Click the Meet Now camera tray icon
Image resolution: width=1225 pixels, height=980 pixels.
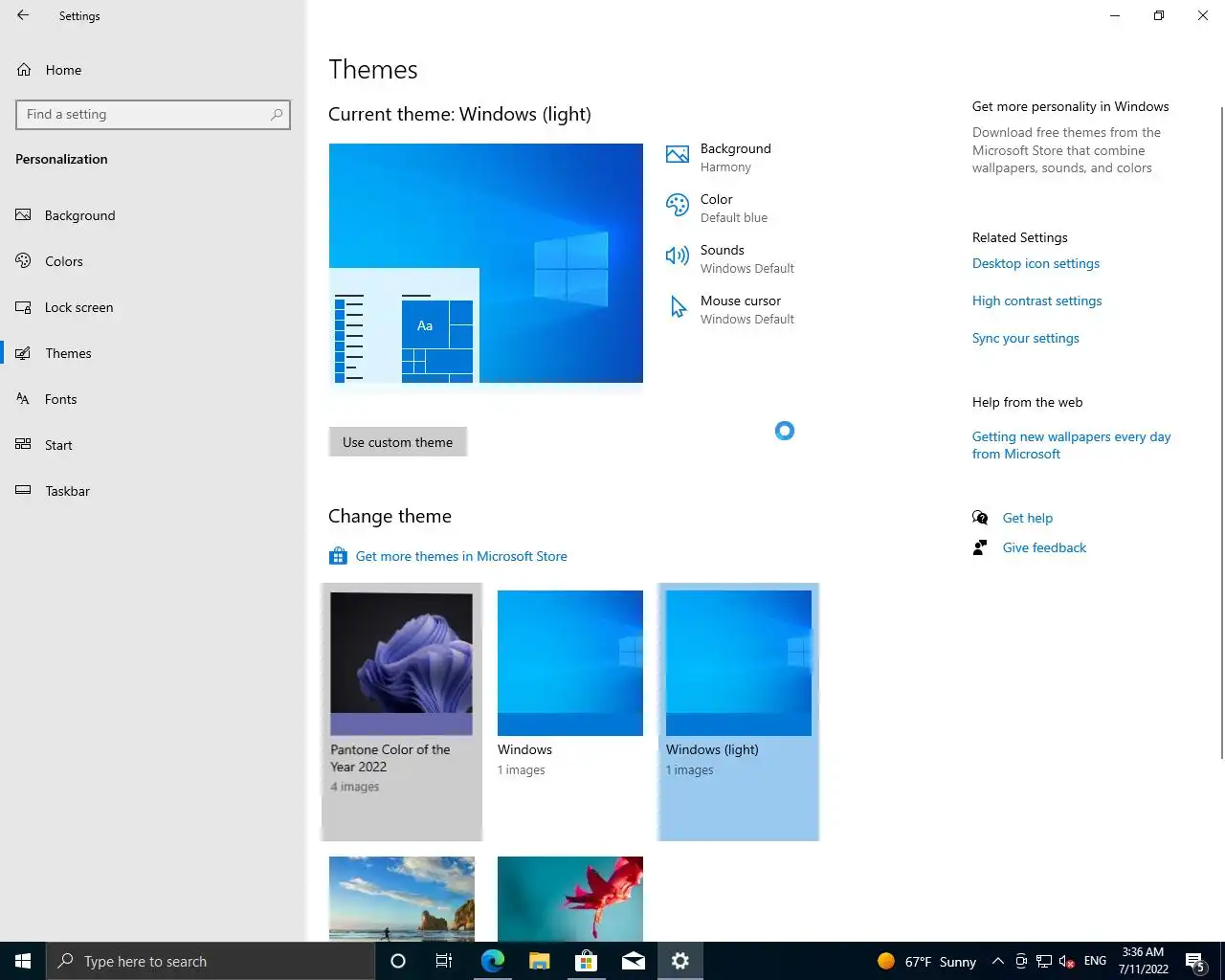[x=1021, y=961]
